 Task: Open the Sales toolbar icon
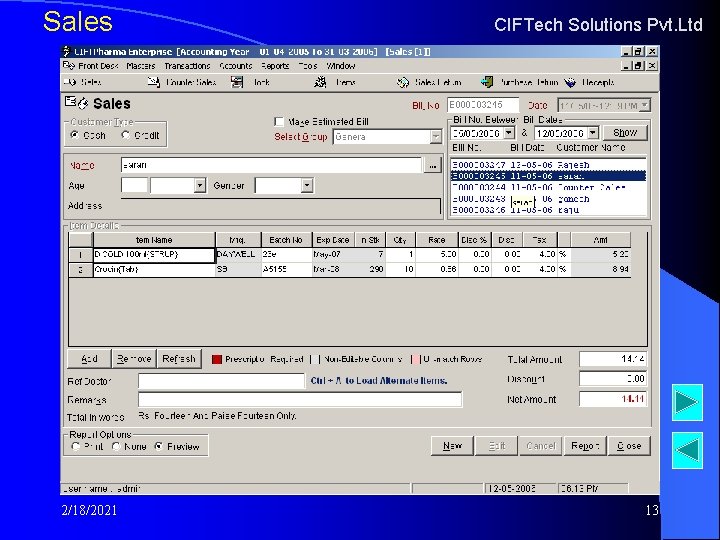pos(70,82)
